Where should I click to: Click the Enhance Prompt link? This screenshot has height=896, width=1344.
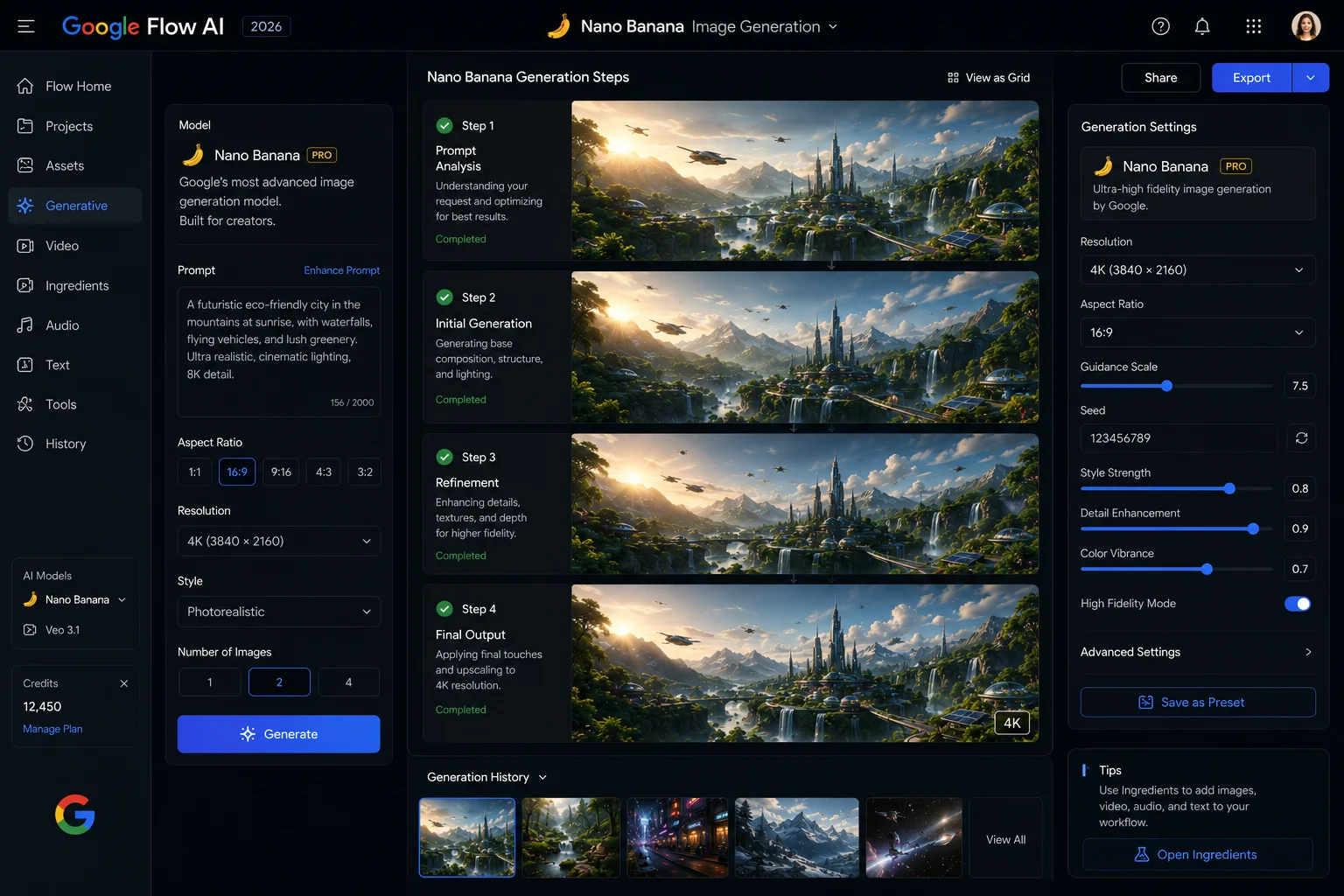click(342, 270)
